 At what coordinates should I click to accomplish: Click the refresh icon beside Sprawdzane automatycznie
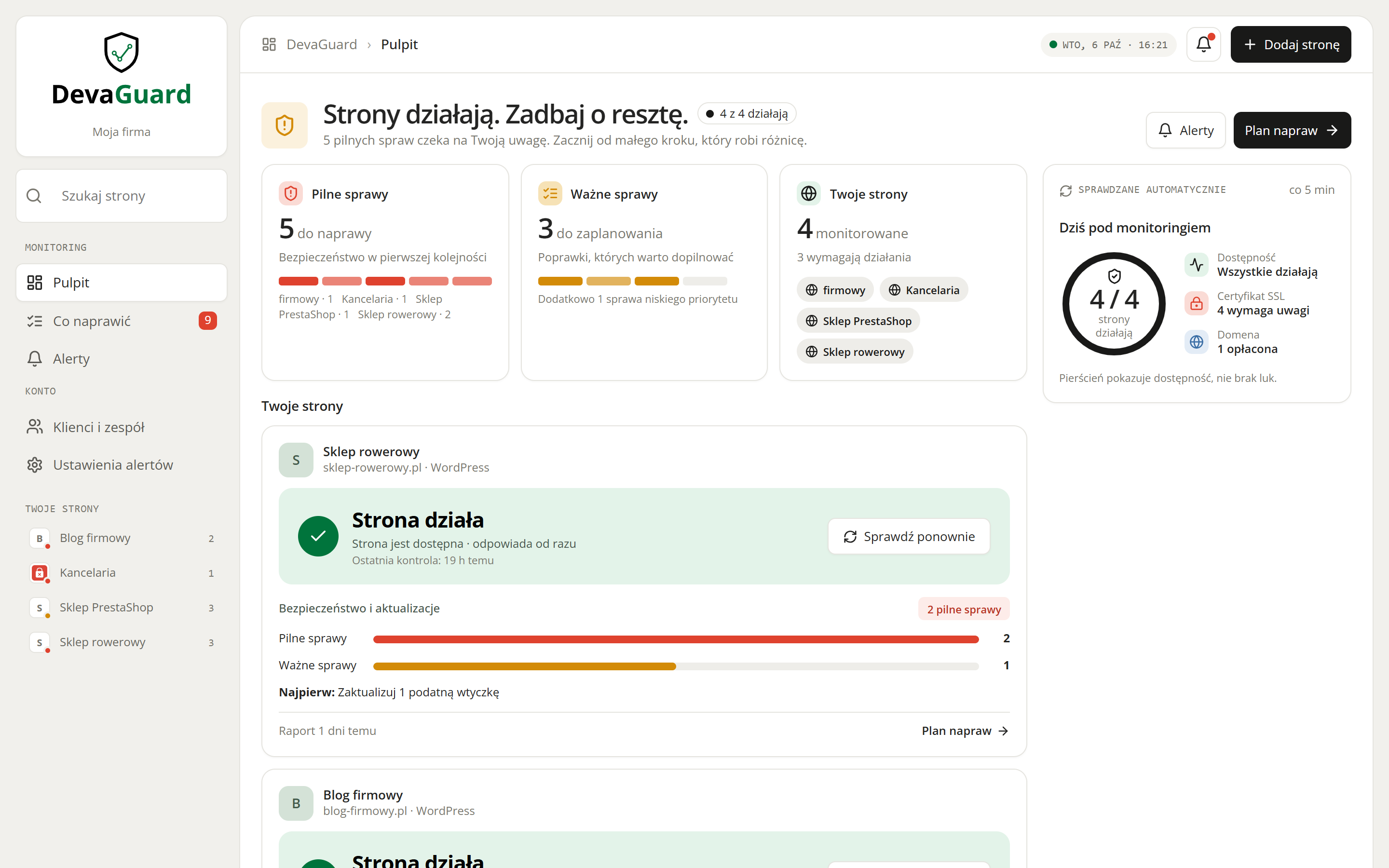(1066, 190)
